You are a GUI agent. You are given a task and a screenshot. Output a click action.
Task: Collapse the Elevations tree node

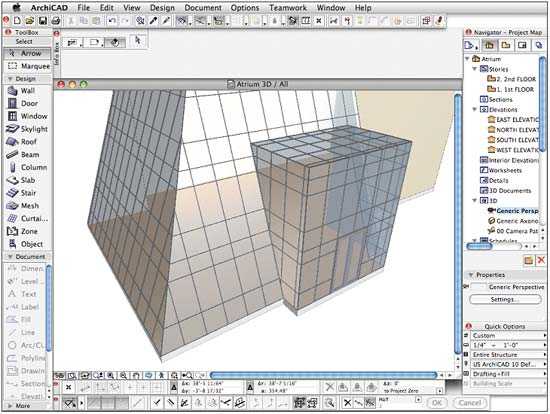click(474, 109)
